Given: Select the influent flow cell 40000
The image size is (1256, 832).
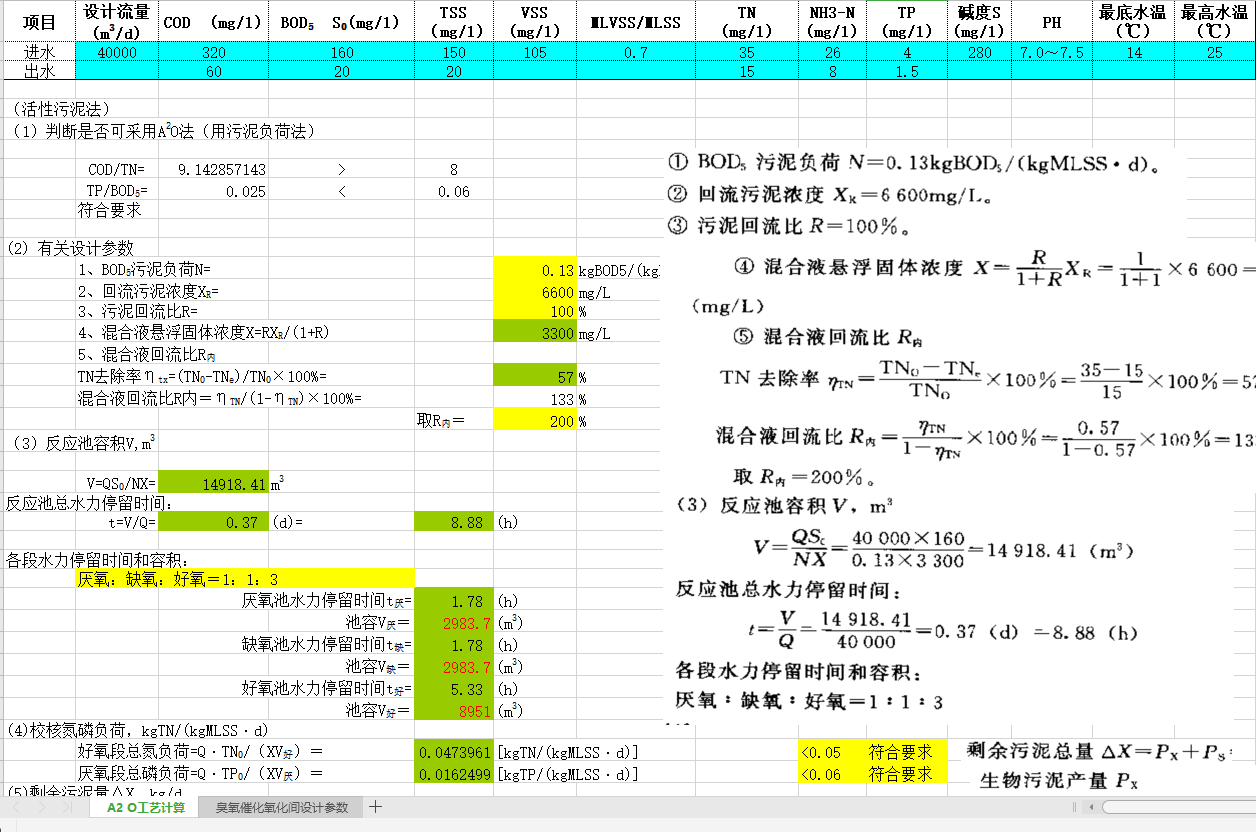Looking at the screenshot, I should point(117,52).
